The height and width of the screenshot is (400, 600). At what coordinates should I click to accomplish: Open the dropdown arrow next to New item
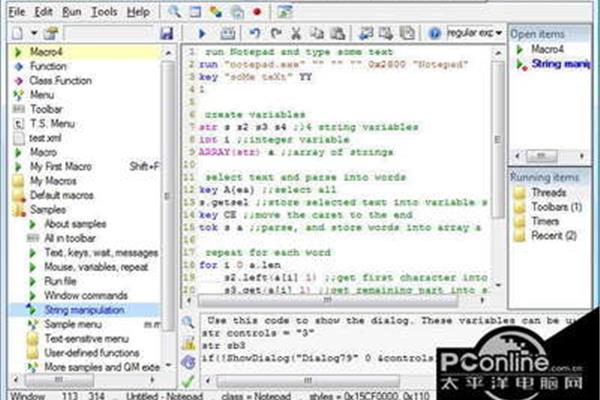(34, 33)
